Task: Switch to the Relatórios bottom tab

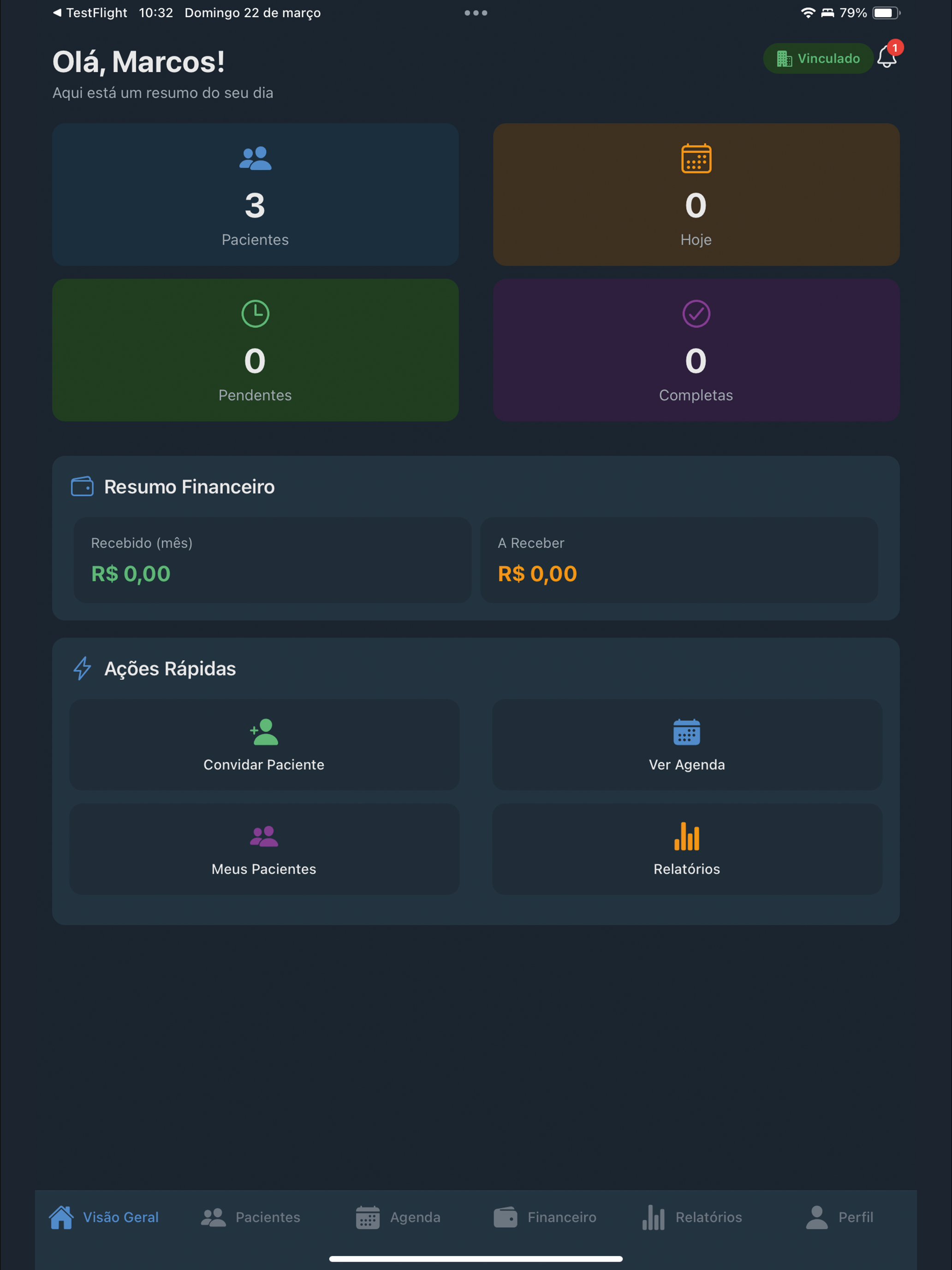Action: [691, 1217]
